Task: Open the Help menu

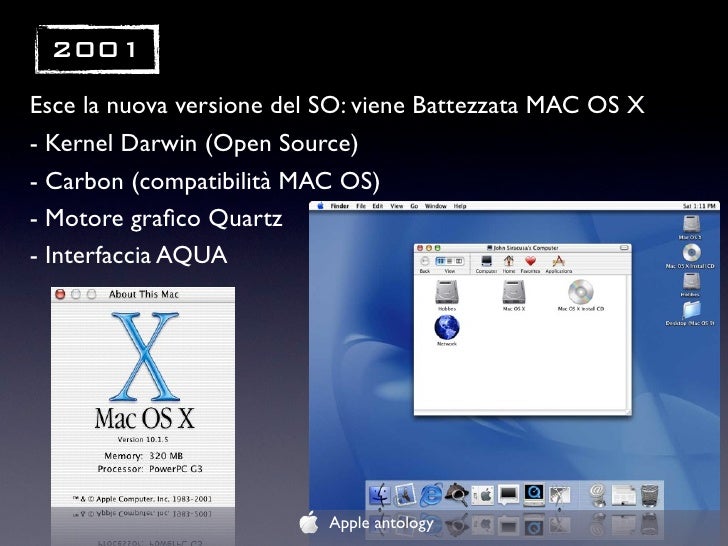Action: pyautogui.click(x=460, y=206)
